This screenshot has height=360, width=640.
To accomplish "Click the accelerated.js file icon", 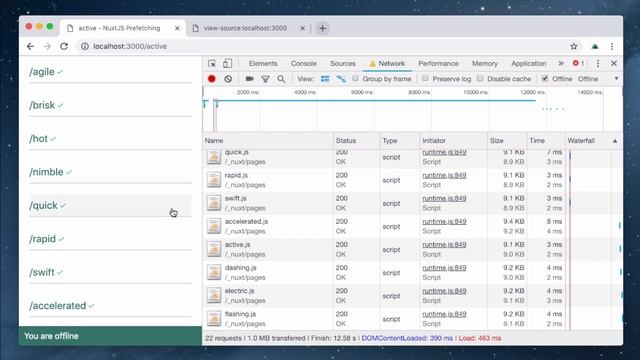I will (x=214, y=226).
